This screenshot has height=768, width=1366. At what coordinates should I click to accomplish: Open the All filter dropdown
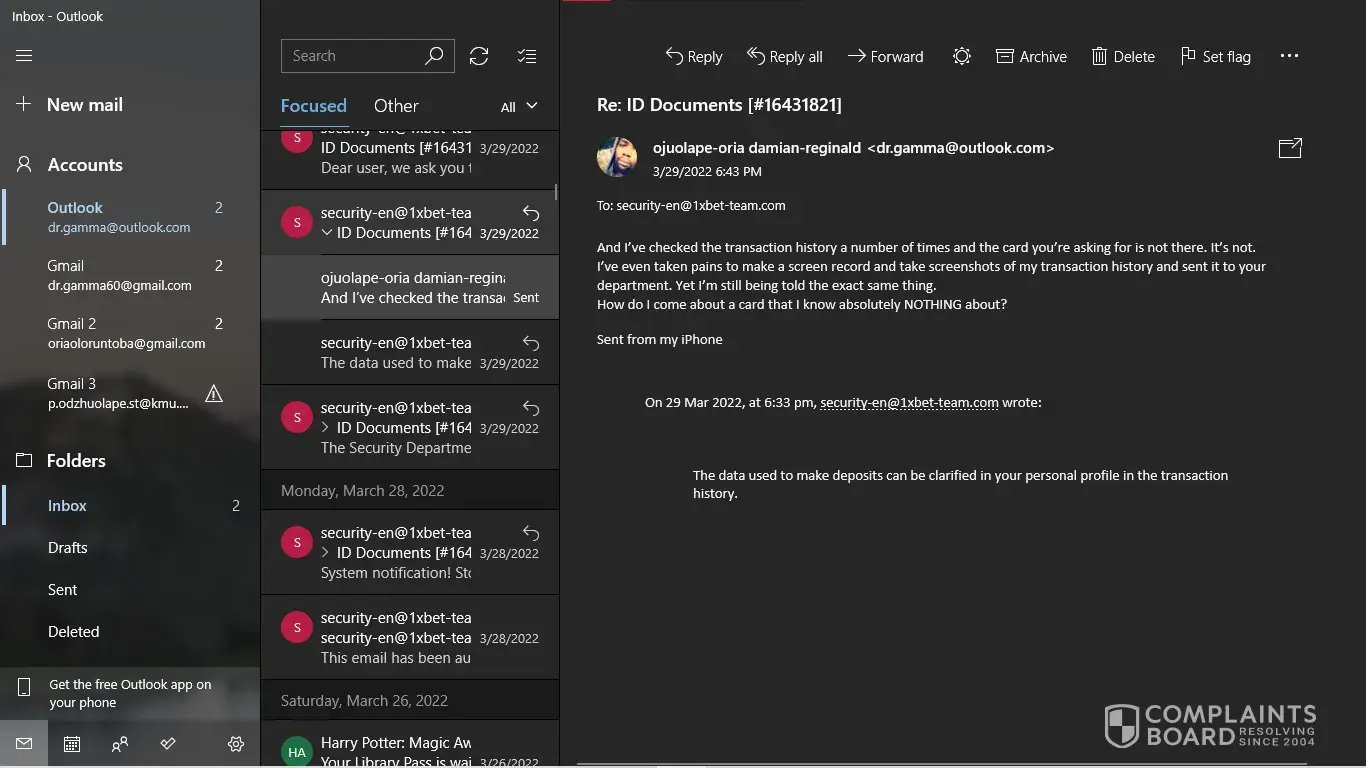pos(519,106)
